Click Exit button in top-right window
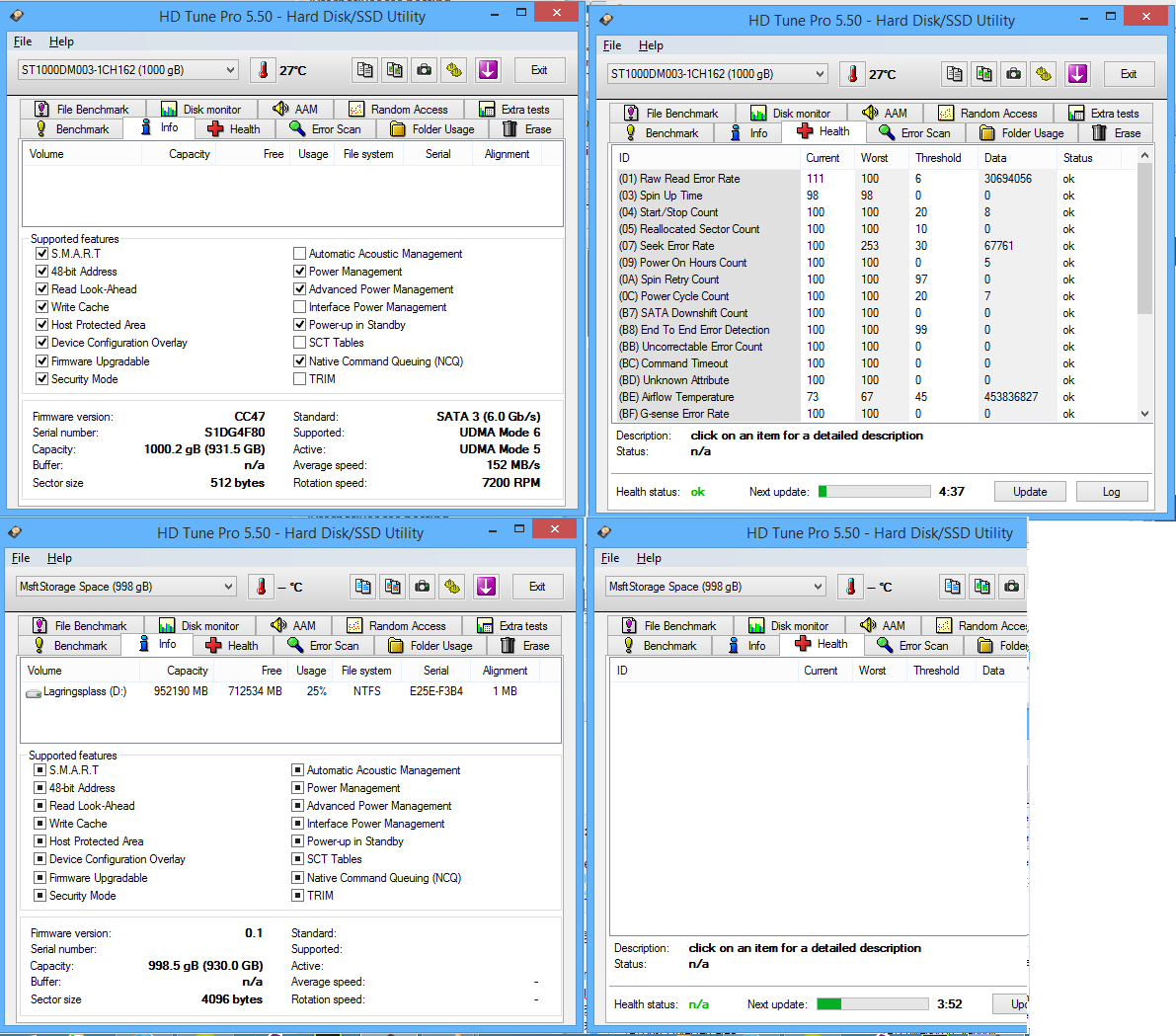The height and width of the screenshot is (1036, 1176). pos(1129,74)
